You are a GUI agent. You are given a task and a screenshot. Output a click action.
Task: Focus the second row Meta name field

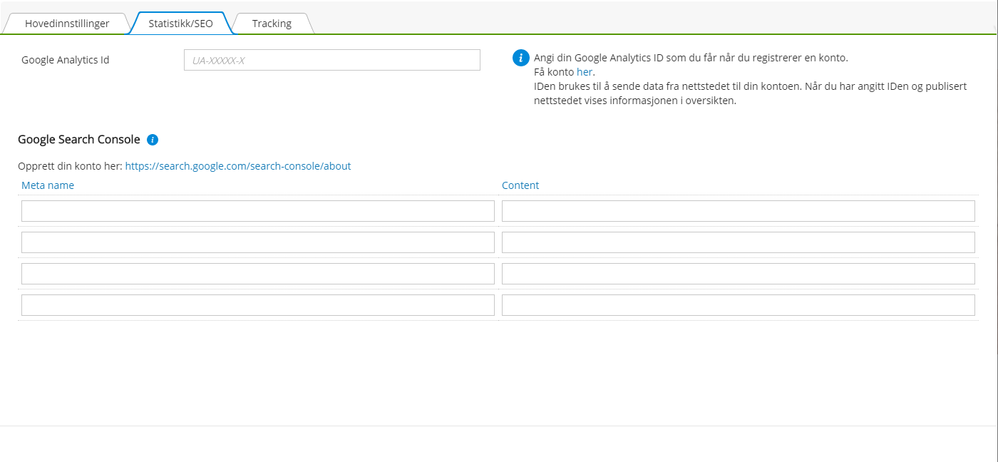258,242
